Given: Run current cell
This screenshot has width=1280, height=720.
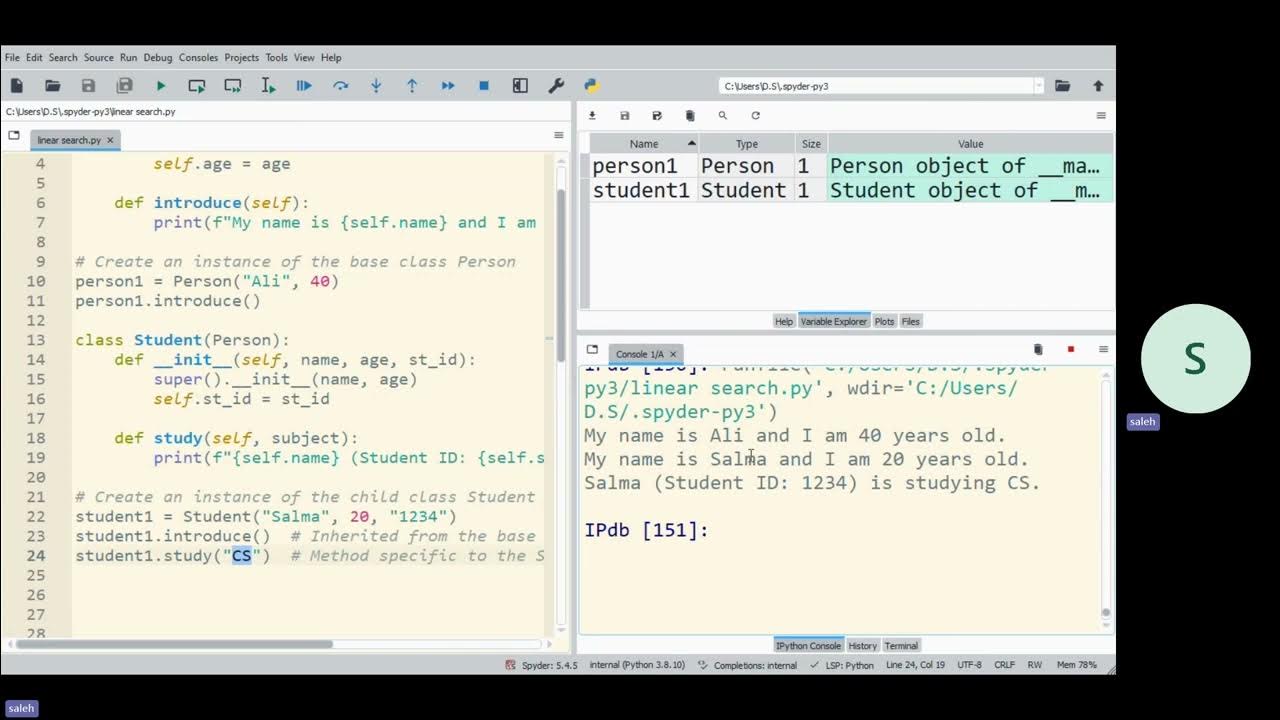Looking at the screenshot, I should click(197, 86).
